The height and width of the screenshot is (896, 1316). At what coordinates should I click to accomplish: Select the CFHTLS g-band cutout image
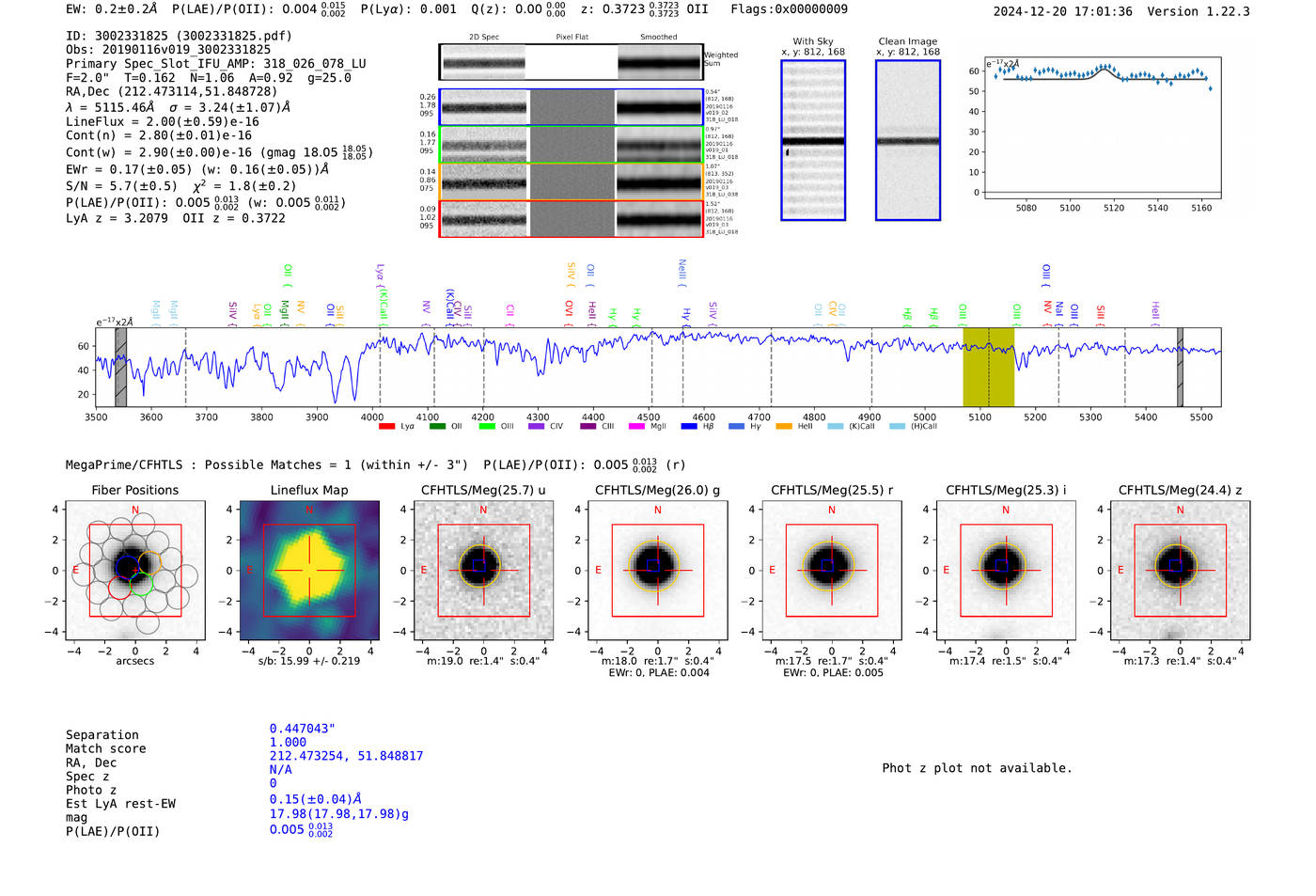pyautogui.click(x=658, y=570)
